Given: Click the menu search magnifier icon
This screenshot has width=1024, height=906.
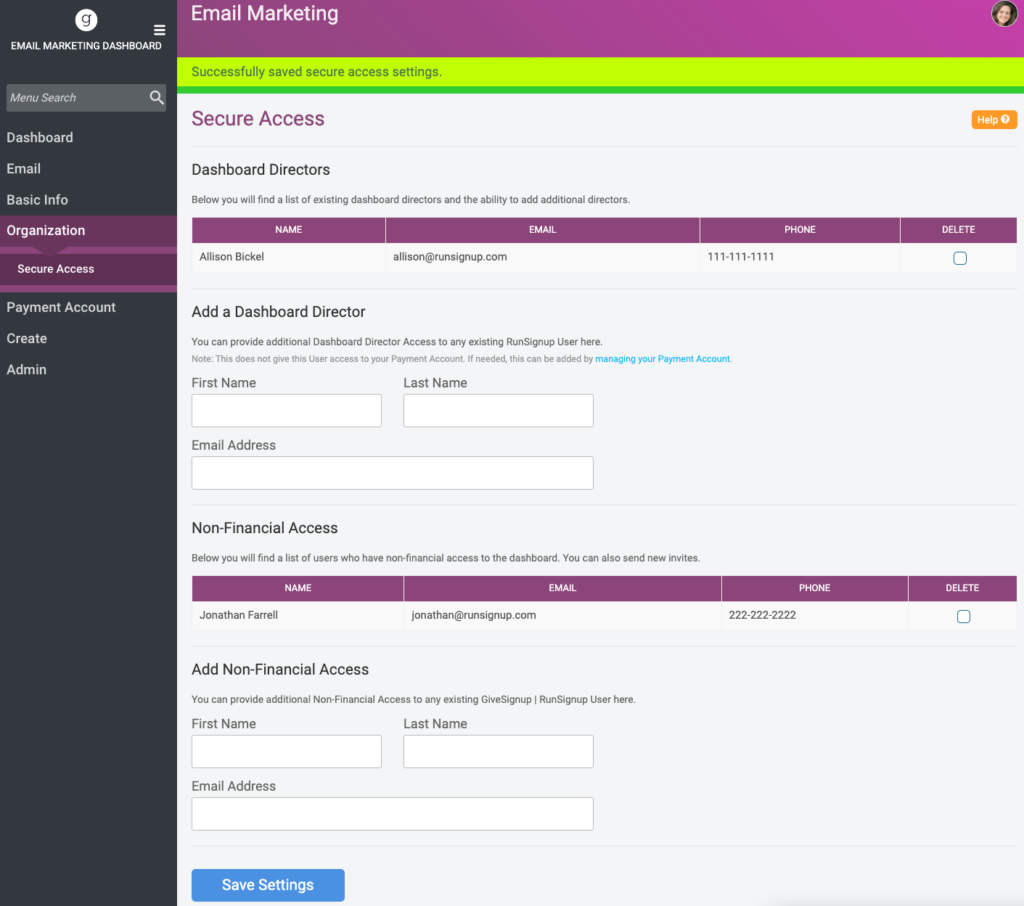Looking at the screenshot, I should click(156, 97).
